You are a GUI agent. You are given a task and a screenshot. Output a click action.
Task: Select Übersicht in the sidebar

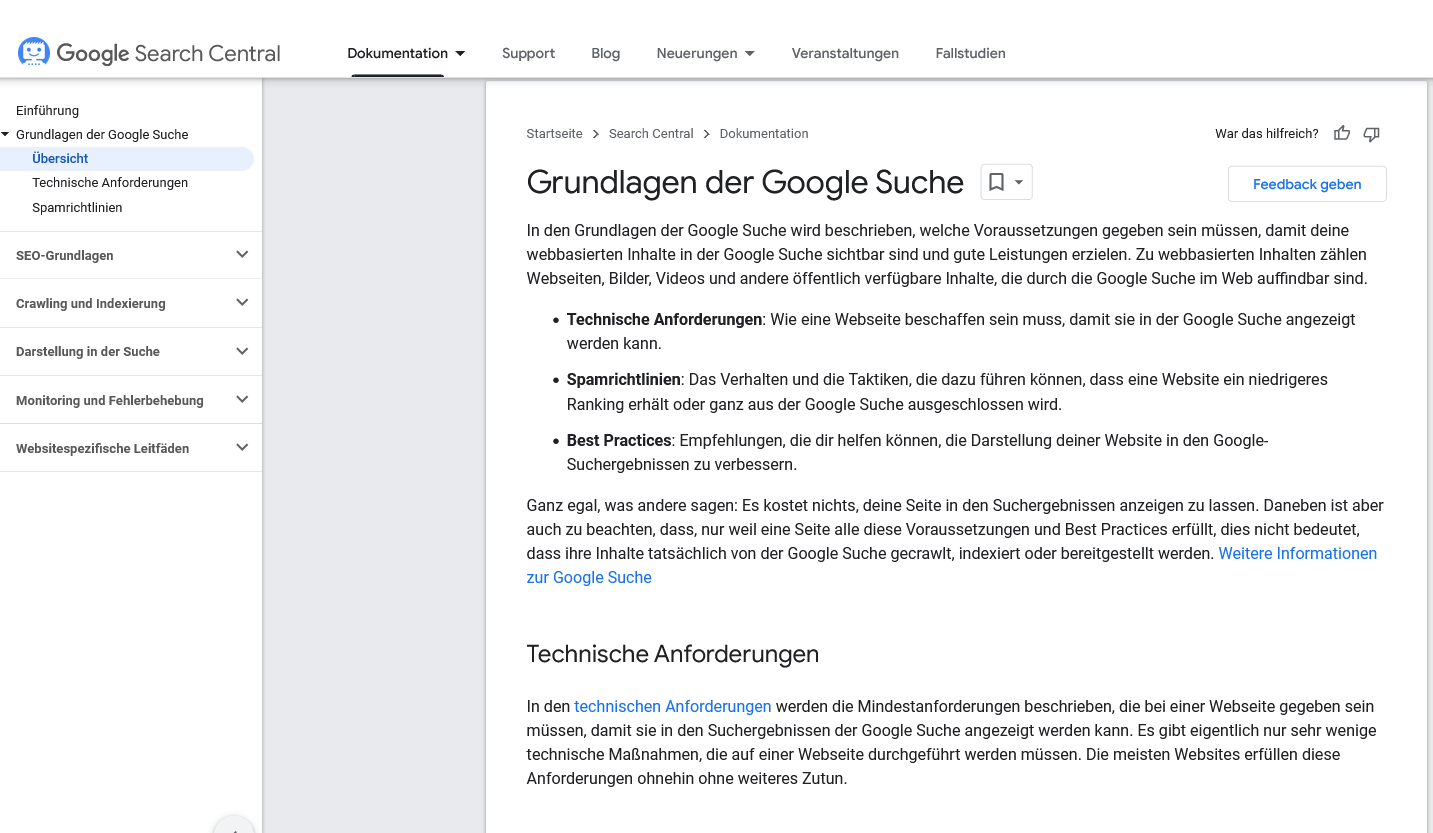[x=60, y=158]
